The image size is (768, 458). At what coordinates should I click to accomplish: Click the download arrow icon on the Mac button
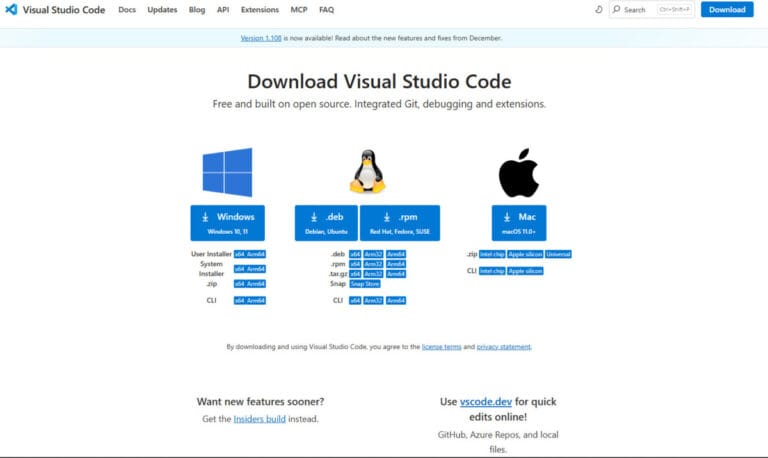pyautogui.click(x=507, y=217)
